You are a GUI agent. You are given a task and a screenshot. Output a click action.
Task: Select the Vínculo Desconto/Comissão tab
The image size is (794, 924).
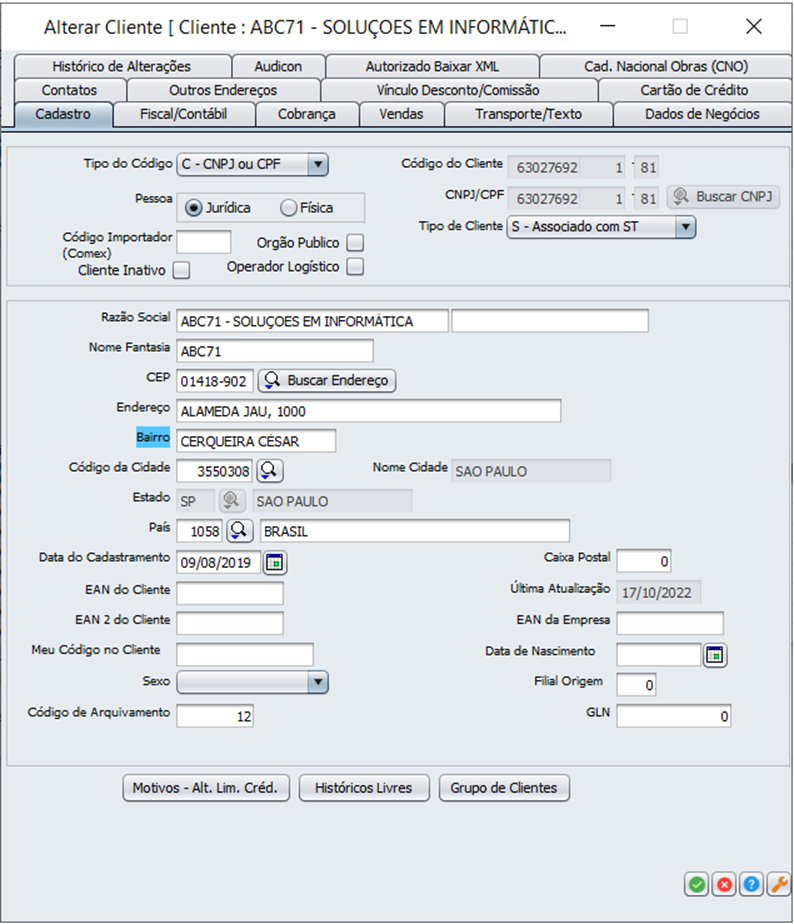tap(458, 90)
